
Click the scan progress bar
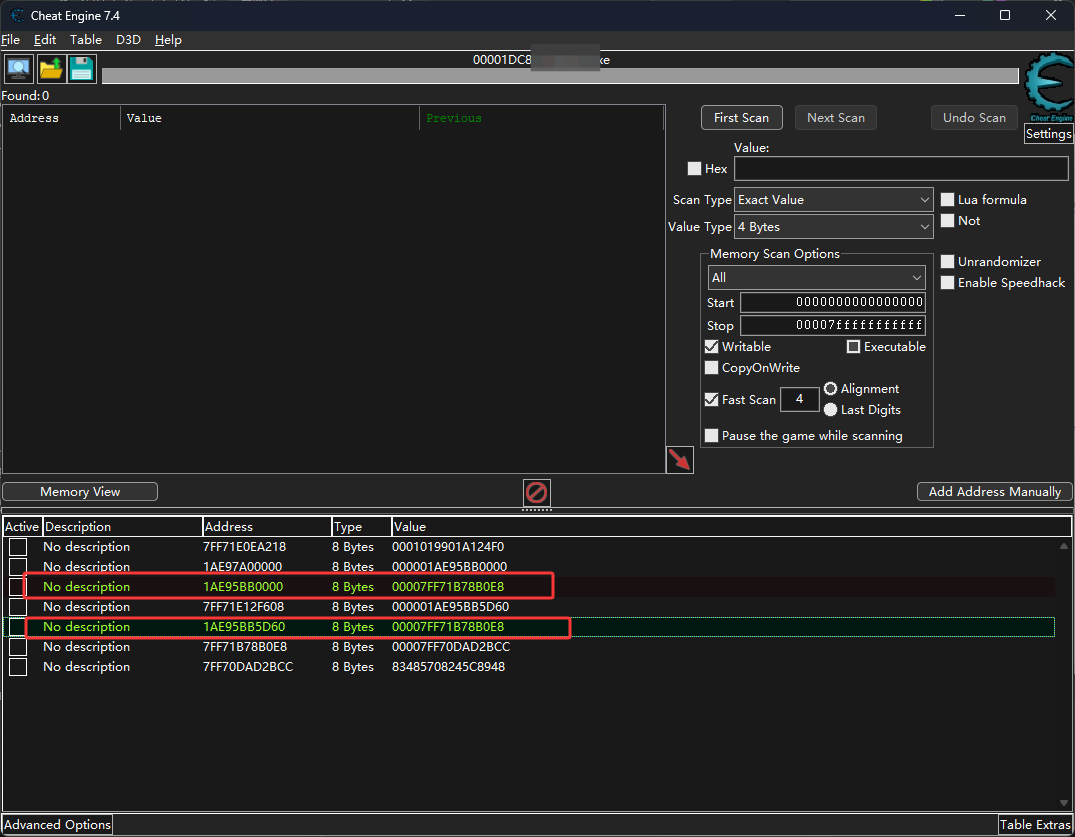click(560, 75)
